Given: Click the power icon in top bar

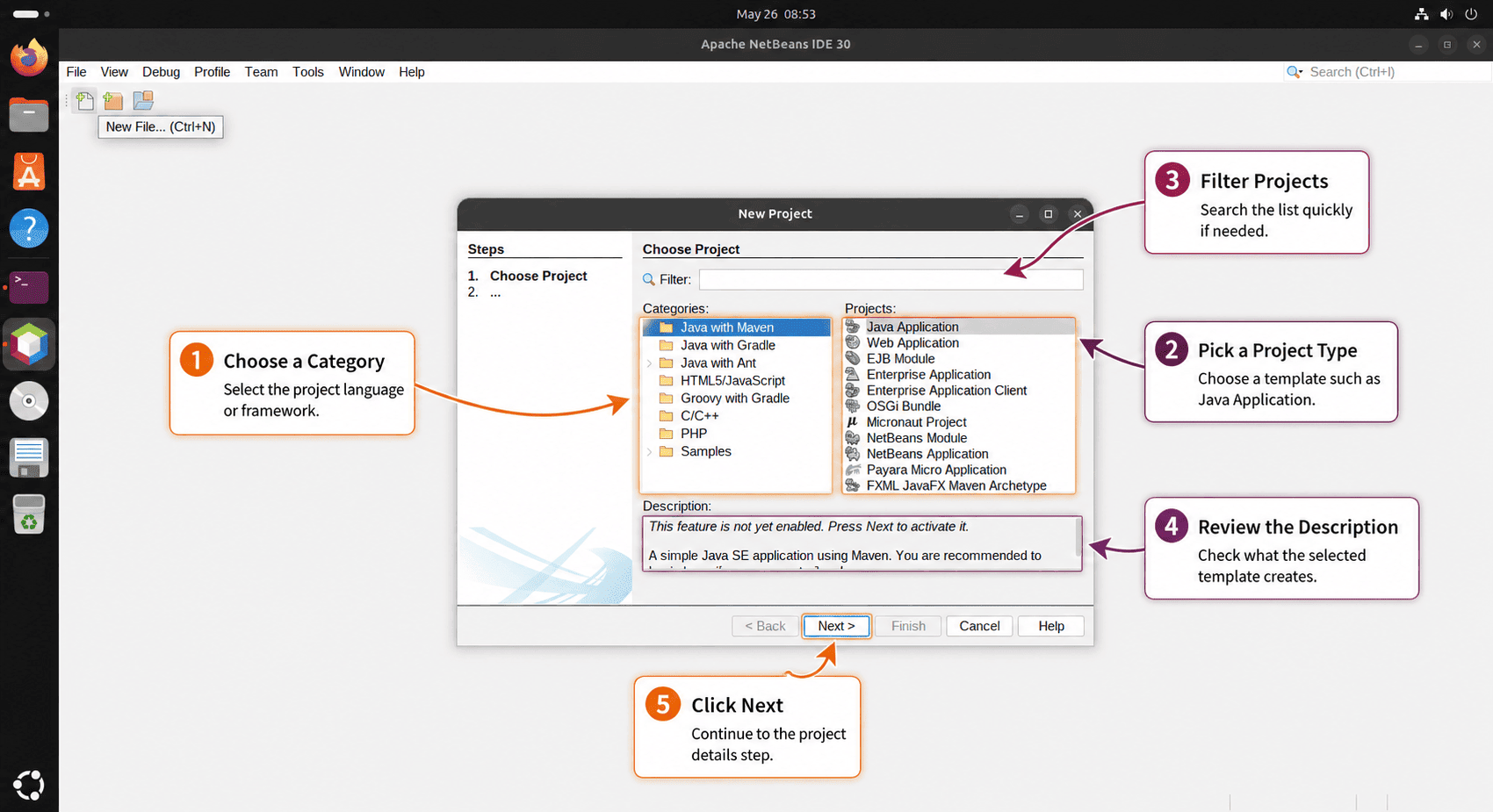Looking at the screenshot, I should pos(1471,14).
